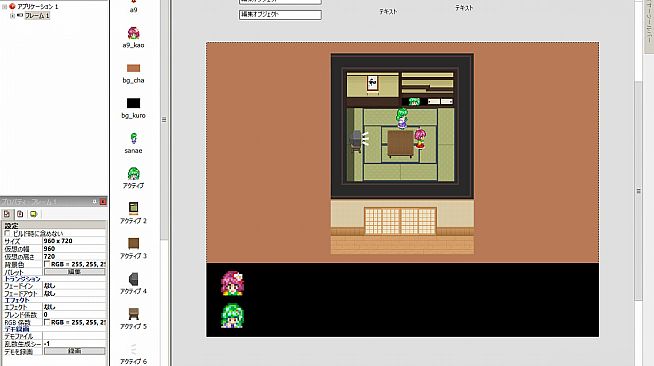654x366 pixels.
Task: Edit the 乱数生成シード value -1
Action: pyautogui.click(x=74, y=343)
